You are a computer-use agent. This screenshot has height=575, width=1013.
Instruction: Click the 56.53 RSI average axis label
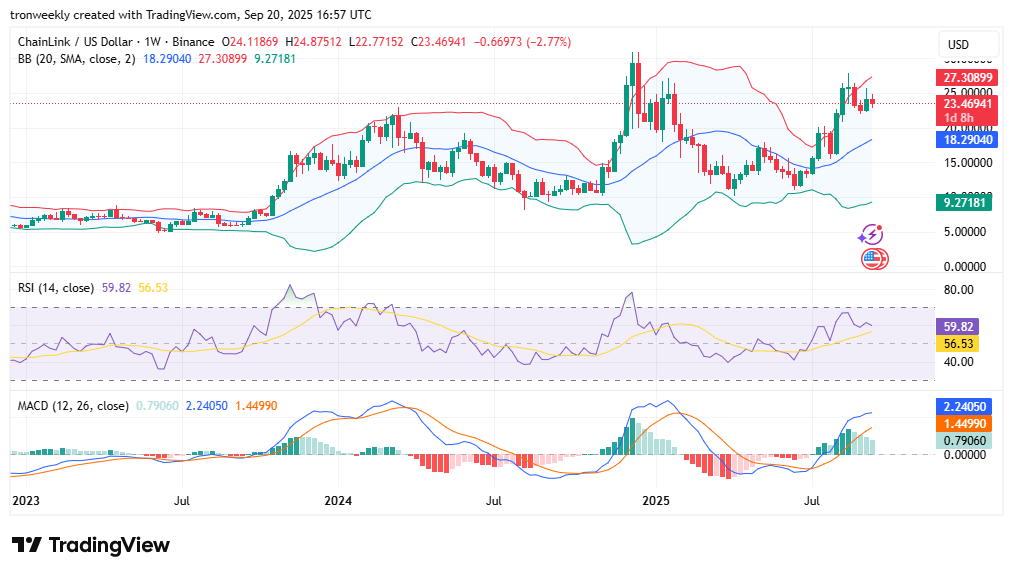tap(958, 344)
